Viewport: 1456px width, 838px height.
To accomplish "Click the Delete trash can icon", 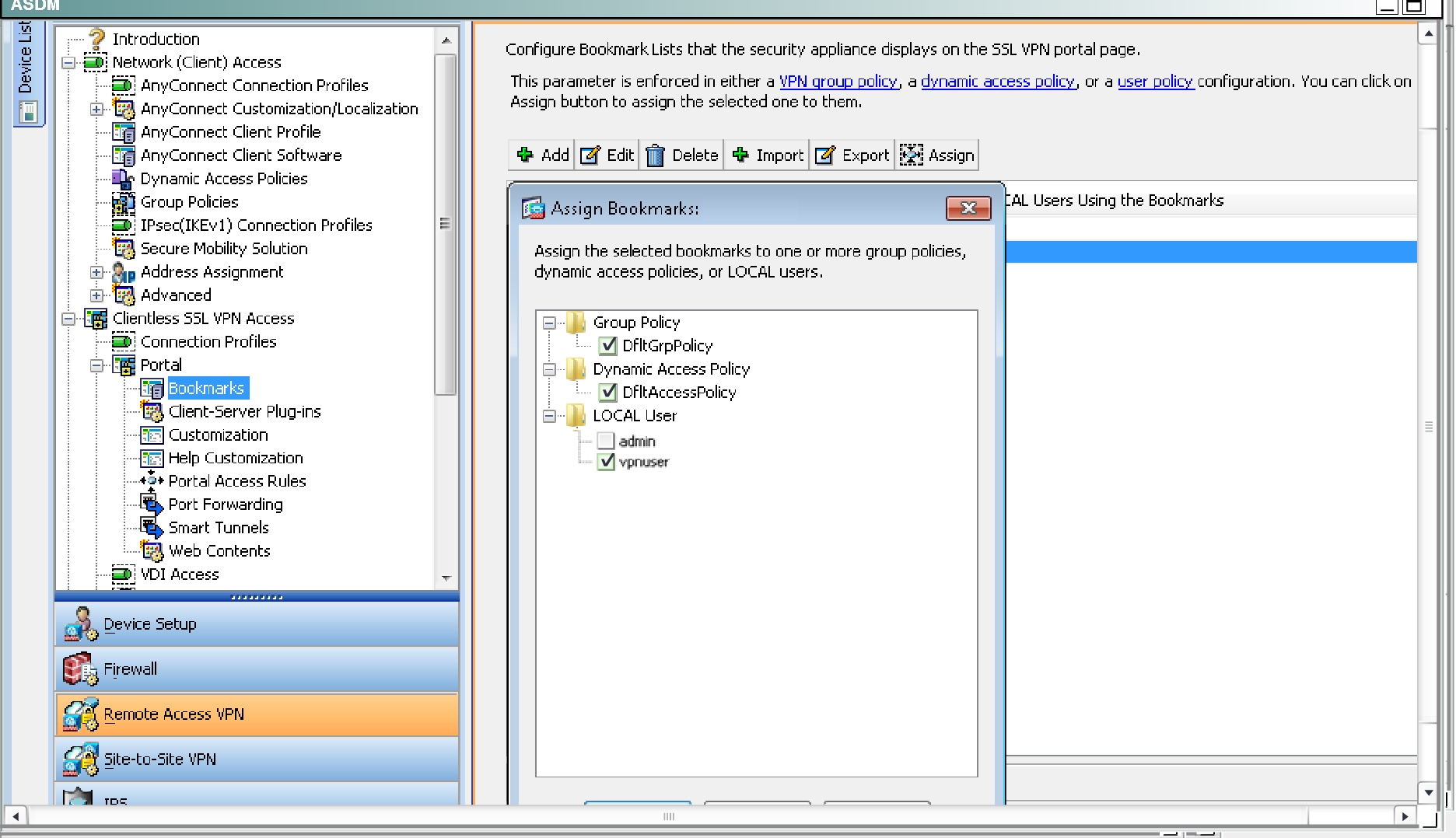I will click(655, 155).
